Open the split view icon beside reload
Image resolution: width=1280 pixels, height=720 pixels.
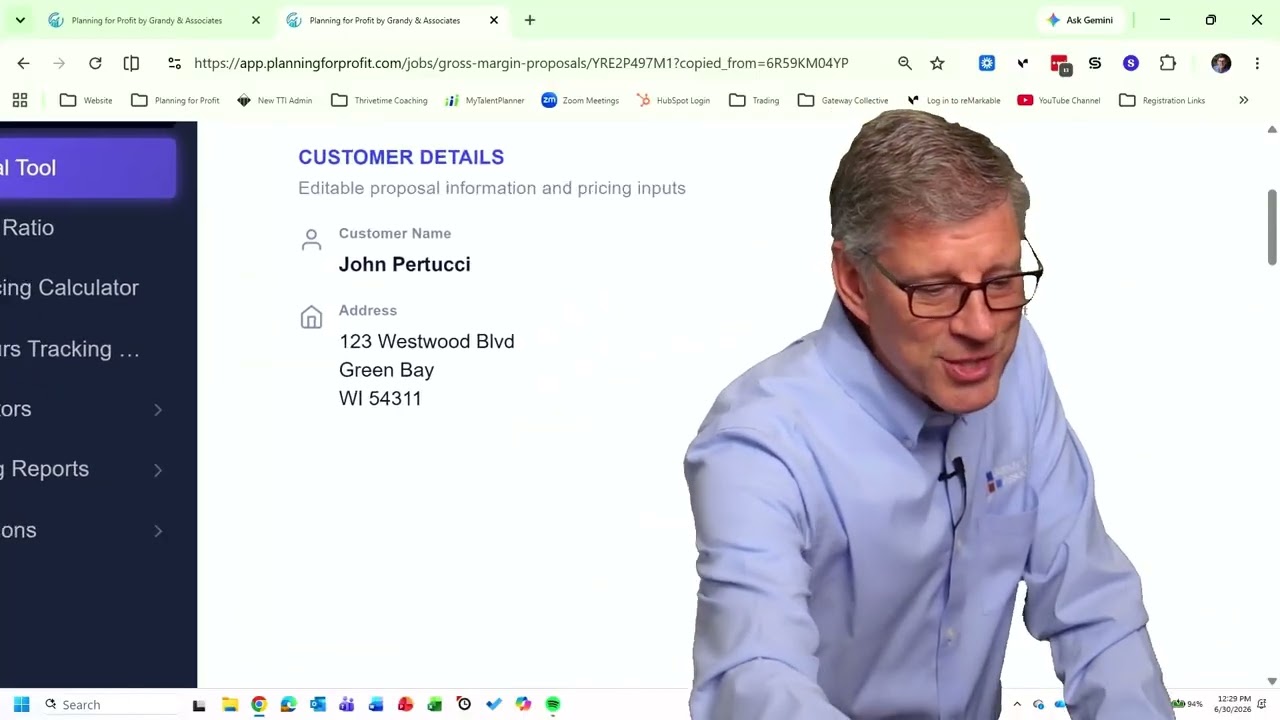(x=131, y=63)
